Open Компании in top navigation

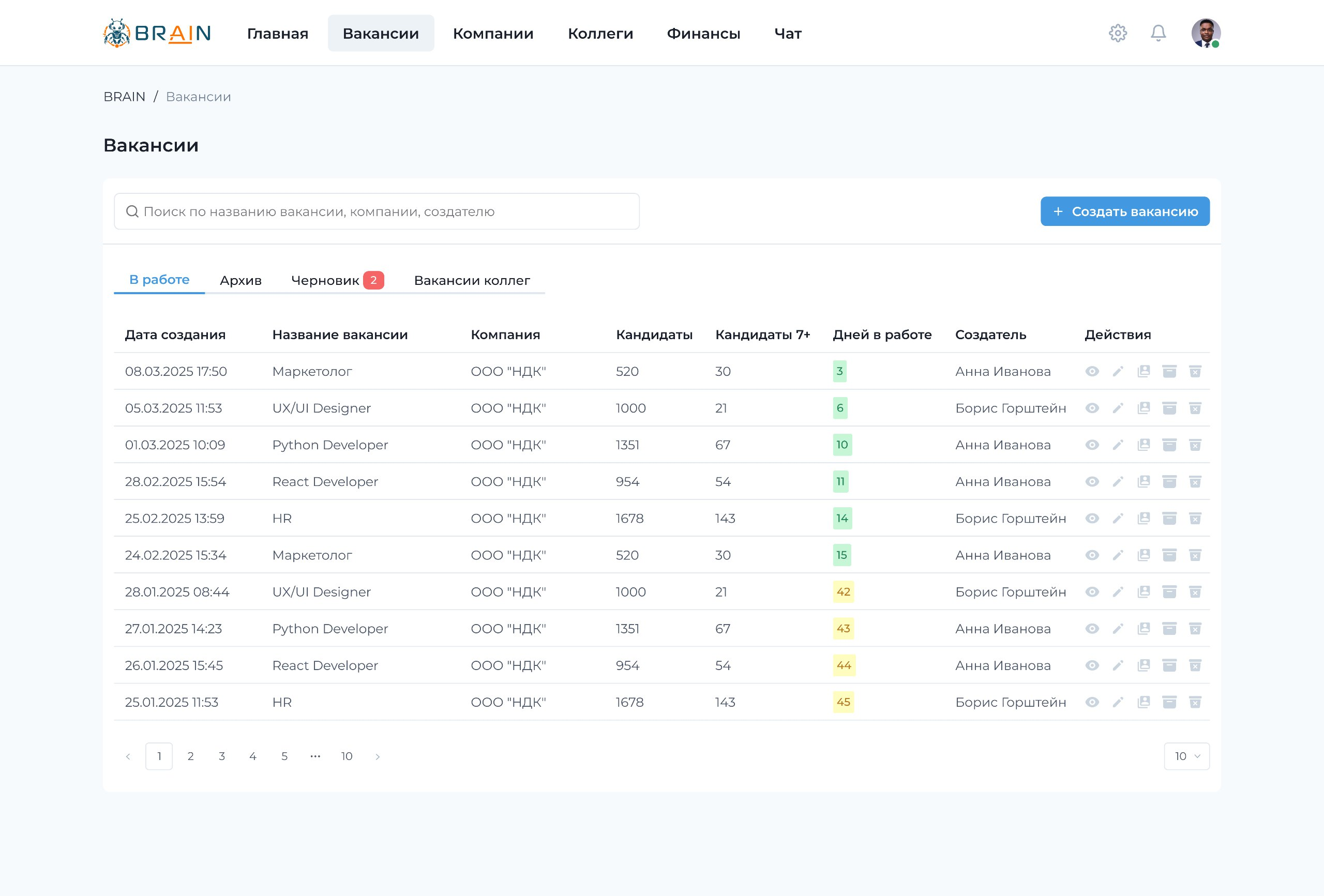493,34
